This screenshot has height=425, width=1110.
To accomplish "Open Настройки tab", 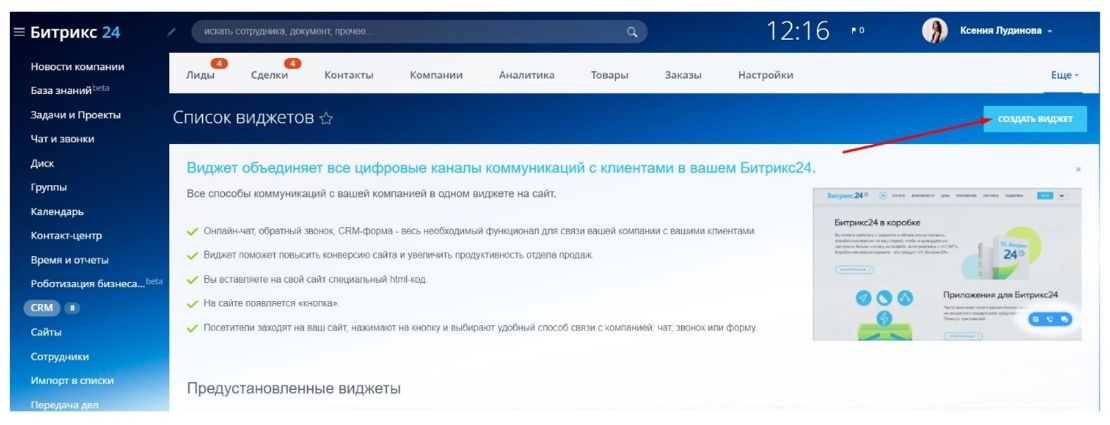I will click(x=765, y=75).
